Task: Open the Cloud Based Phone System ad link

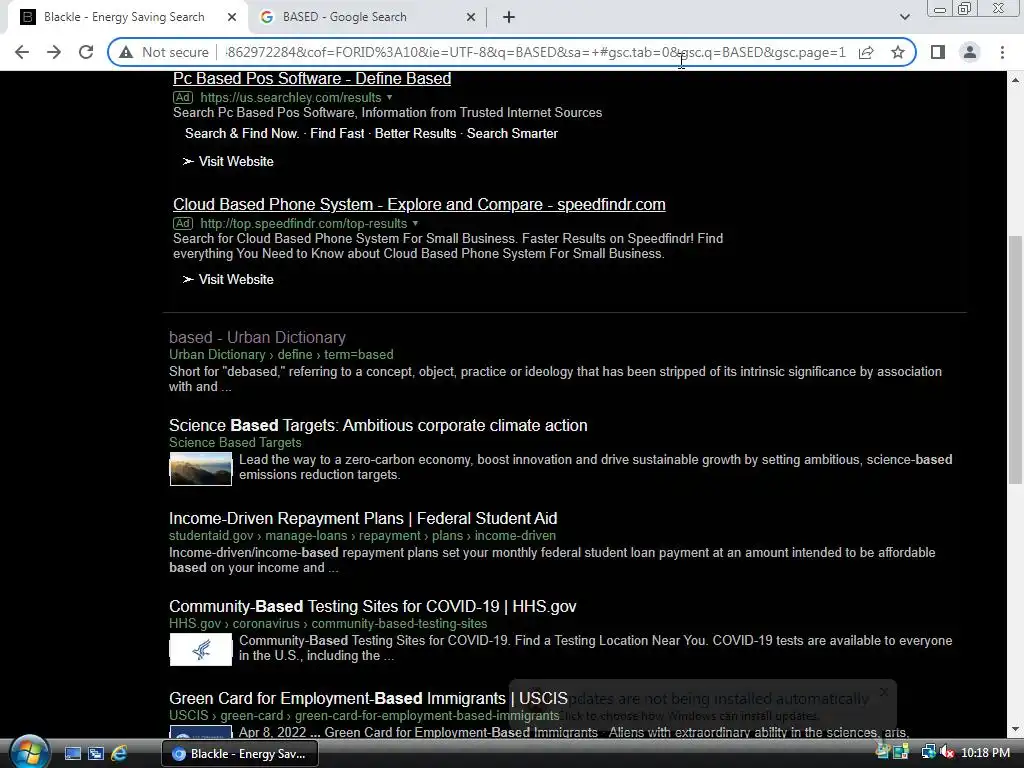Action: coord(419,204)
